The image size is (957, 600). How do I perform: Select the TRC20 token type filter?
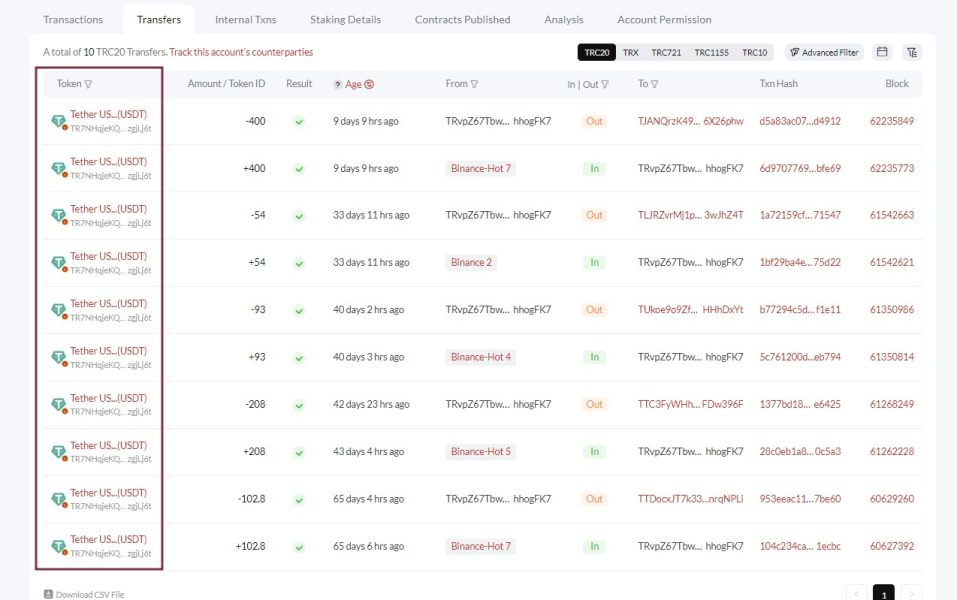tap(597, 52)
